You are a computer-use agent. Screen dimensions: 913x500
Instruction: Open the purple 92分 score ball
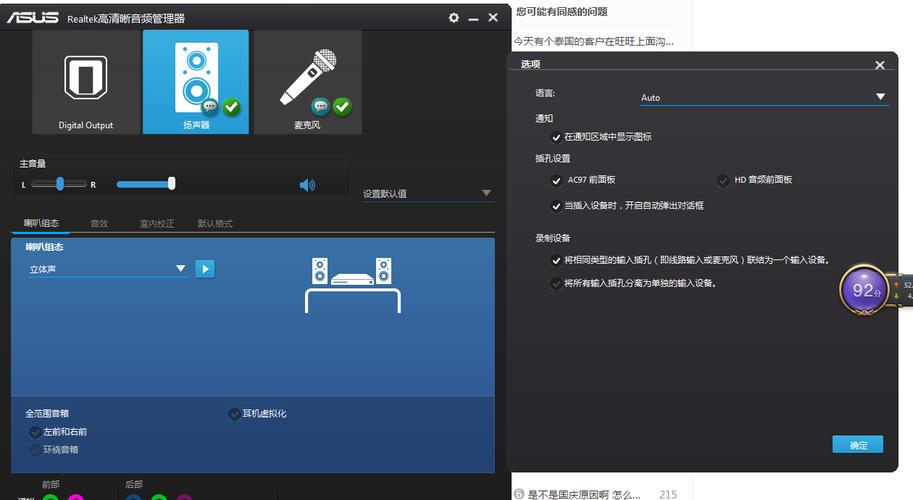864,290
